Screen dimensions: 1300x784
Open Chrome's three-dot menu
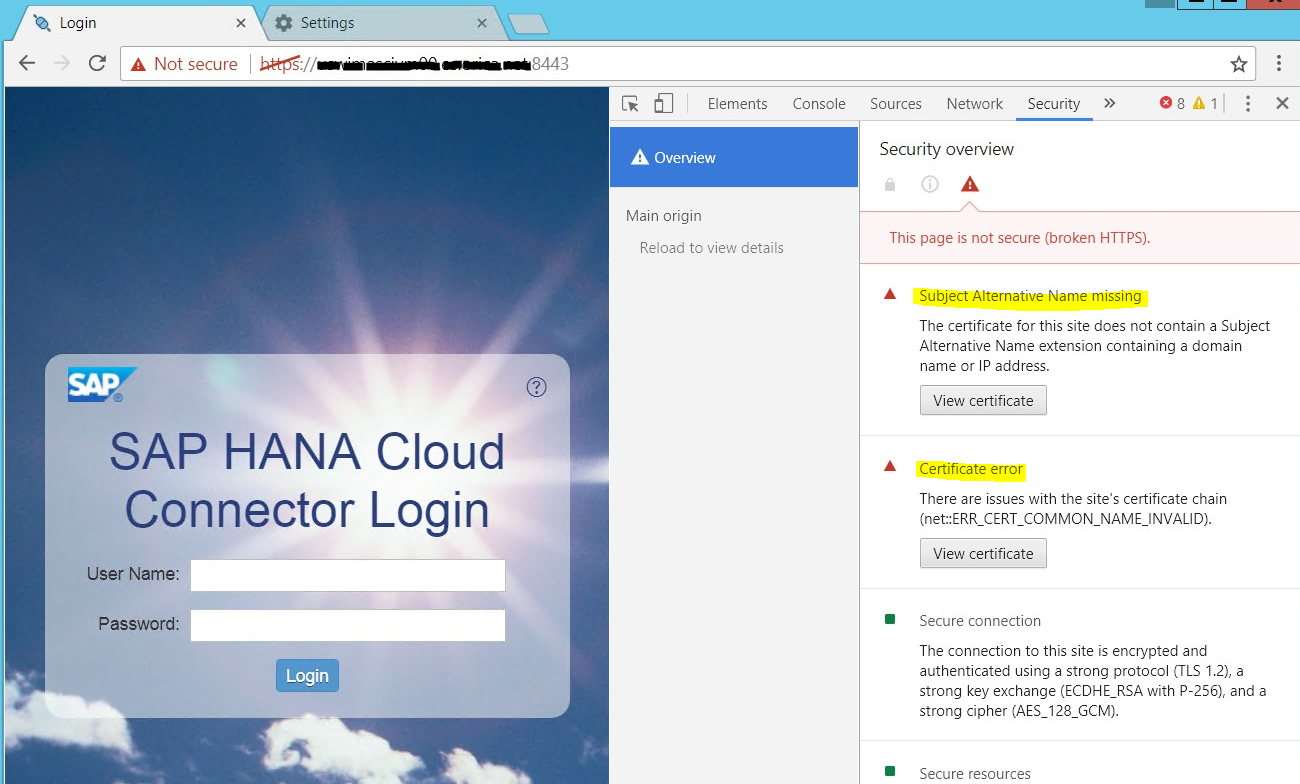coord(1278,63)
